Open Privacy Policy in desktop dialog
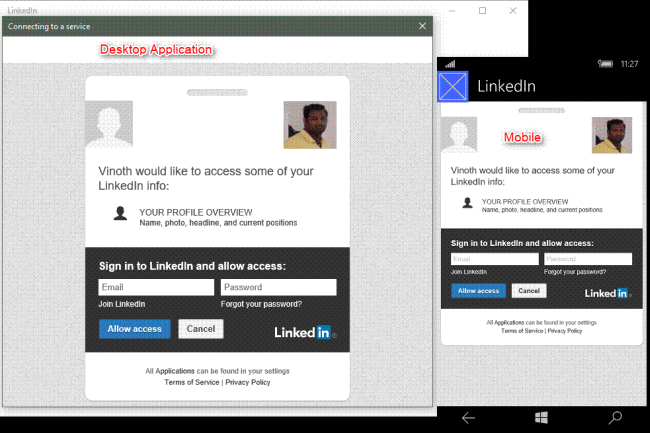The image size is (650, 433). [248, 382]
